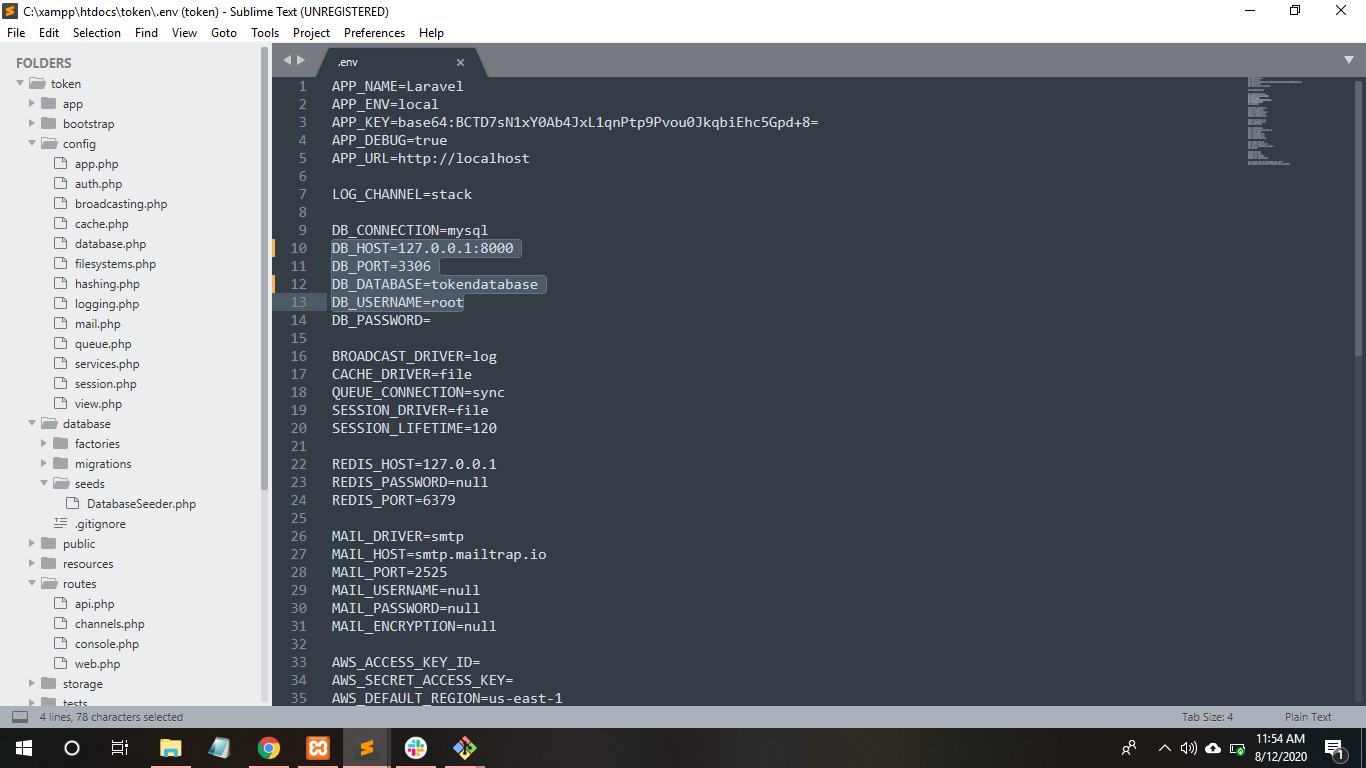
Task: Open the Selection menu
Action: [97, 32]
